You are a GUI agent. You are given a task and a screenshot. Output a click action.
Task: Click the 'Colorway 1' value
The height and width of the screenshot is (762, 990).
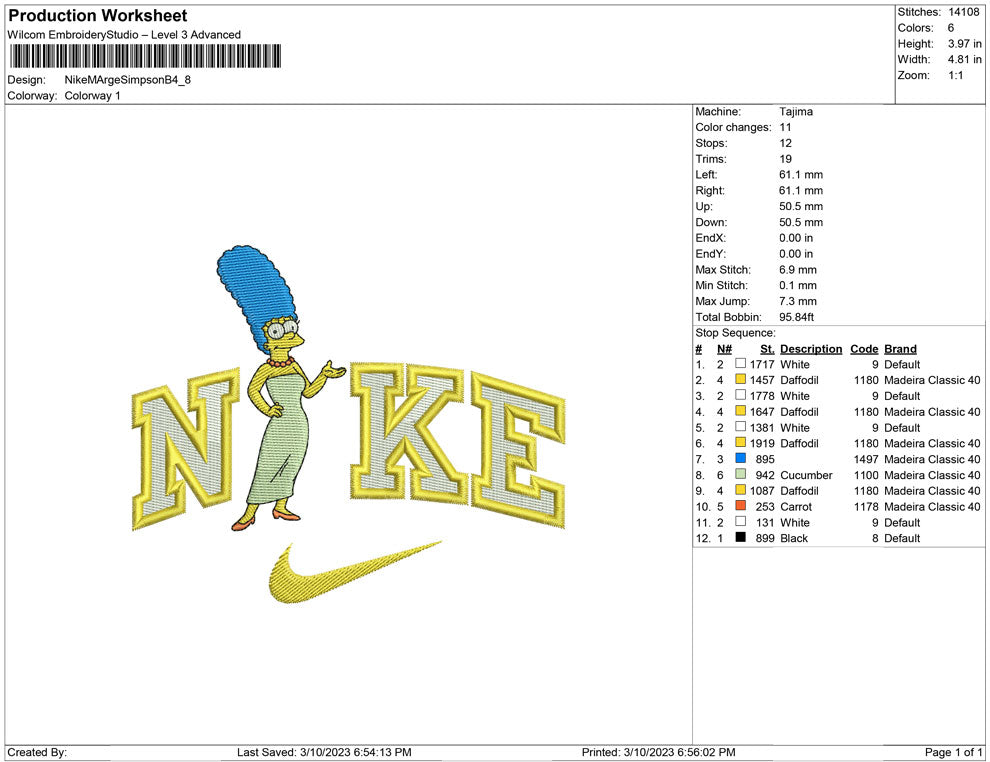tap(92, 96)
